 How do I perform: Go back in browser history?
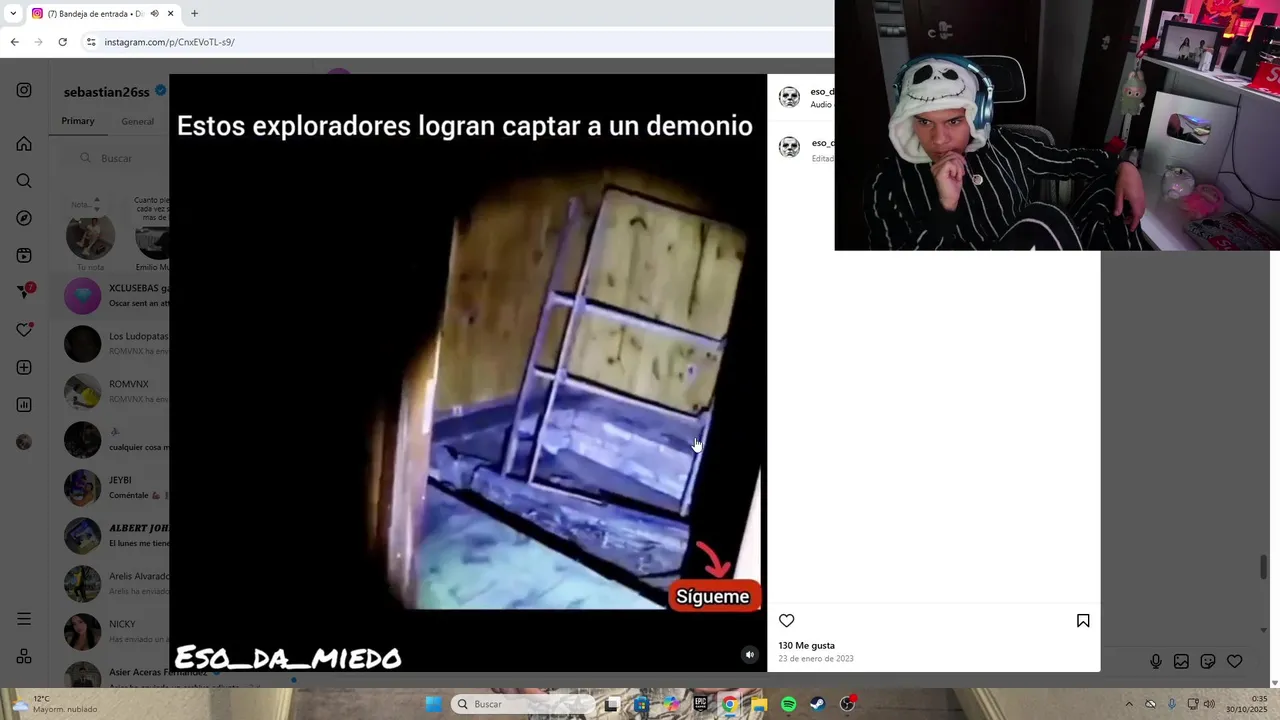click(x=14, y=42)
